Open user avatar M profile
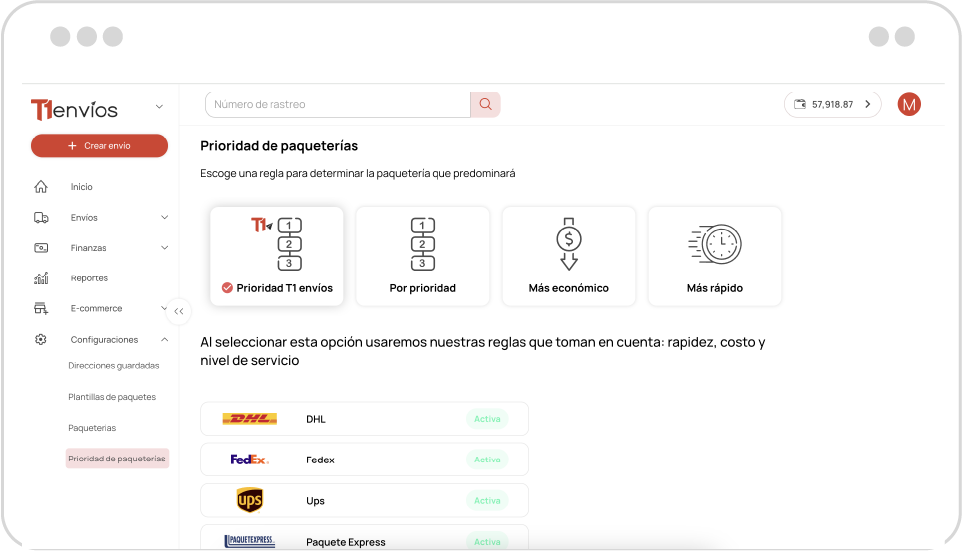The width and height of the screenshot is (962, 551). tap(909, 104)
